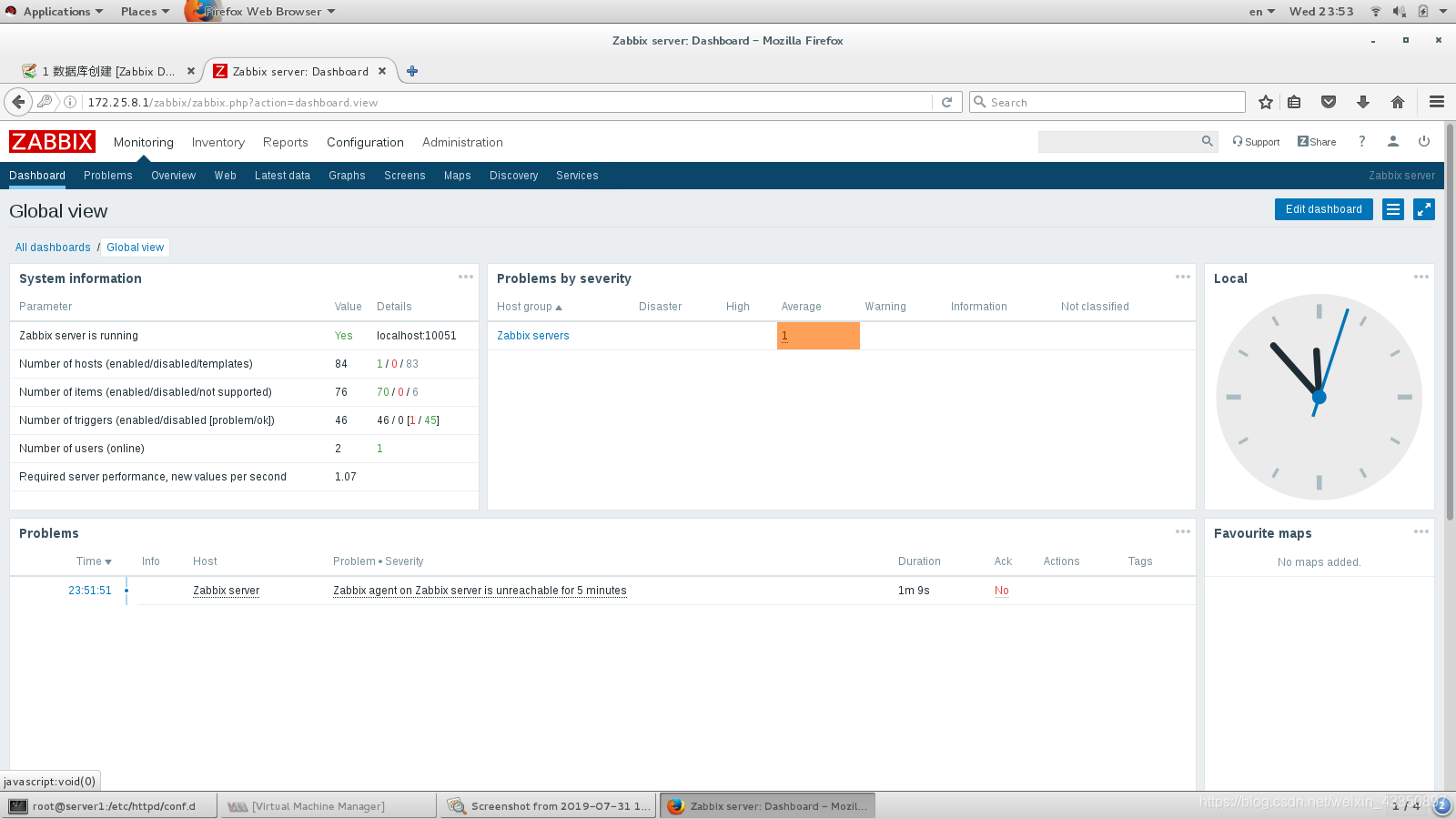Log out via power icon
1456x819 pixels.
point(1424,141)
